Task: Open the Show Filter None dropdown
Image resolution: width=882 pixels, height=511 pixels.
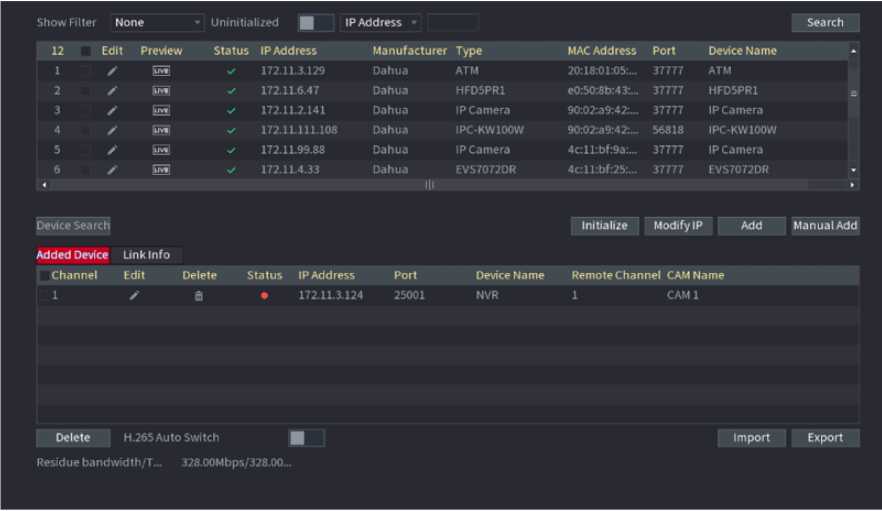Action: pyautogui.click(x=157, y=22)
